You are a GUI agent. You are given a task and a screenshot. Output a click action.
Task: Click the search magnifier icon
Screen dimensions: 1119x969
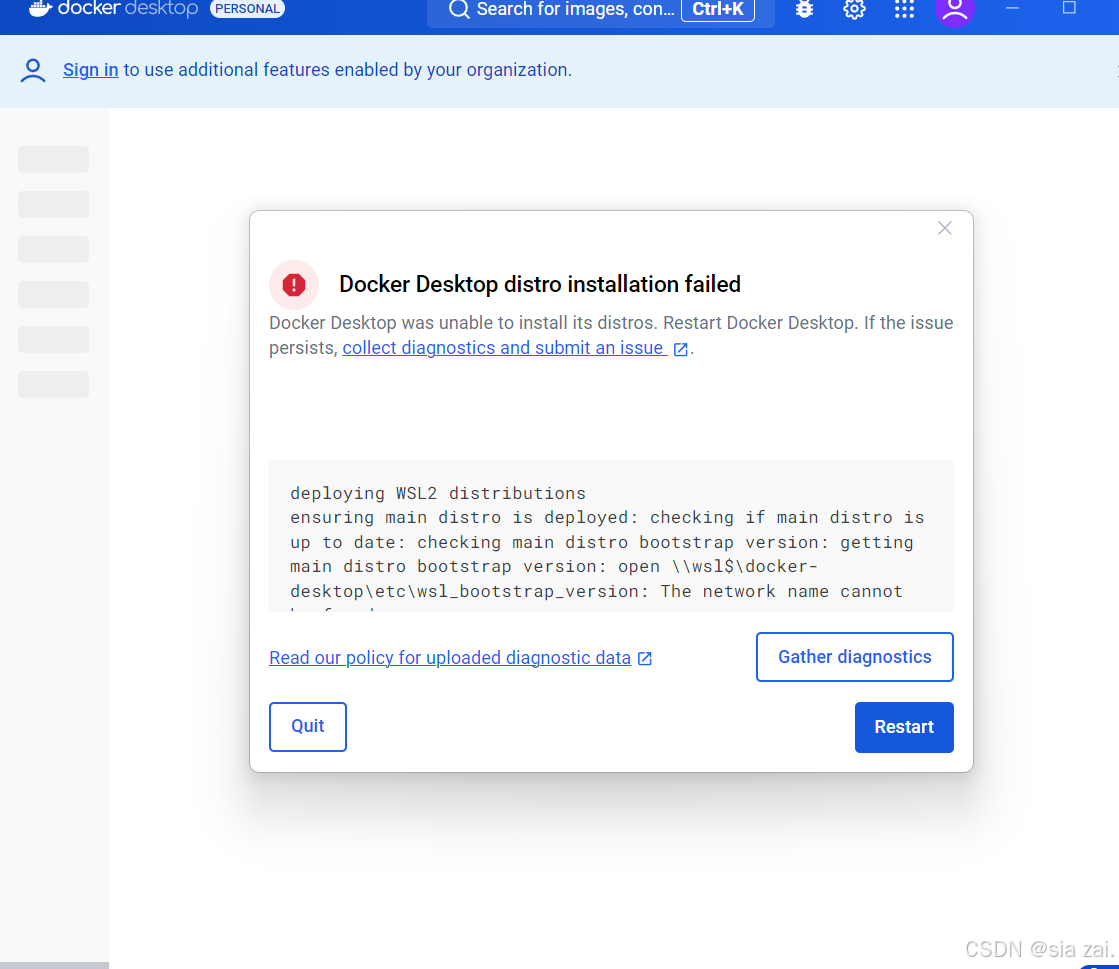tap(459, 9)
